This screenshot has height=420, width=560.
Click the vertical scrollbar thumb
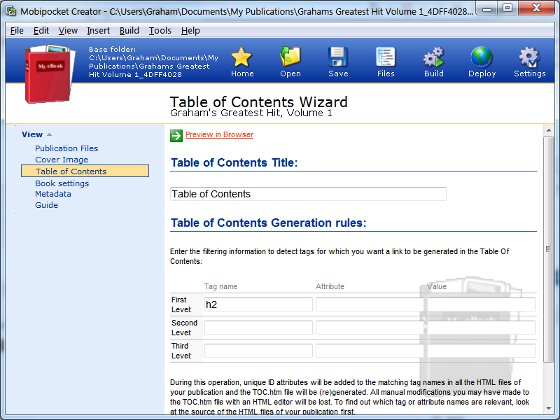(x=549, y=249)
